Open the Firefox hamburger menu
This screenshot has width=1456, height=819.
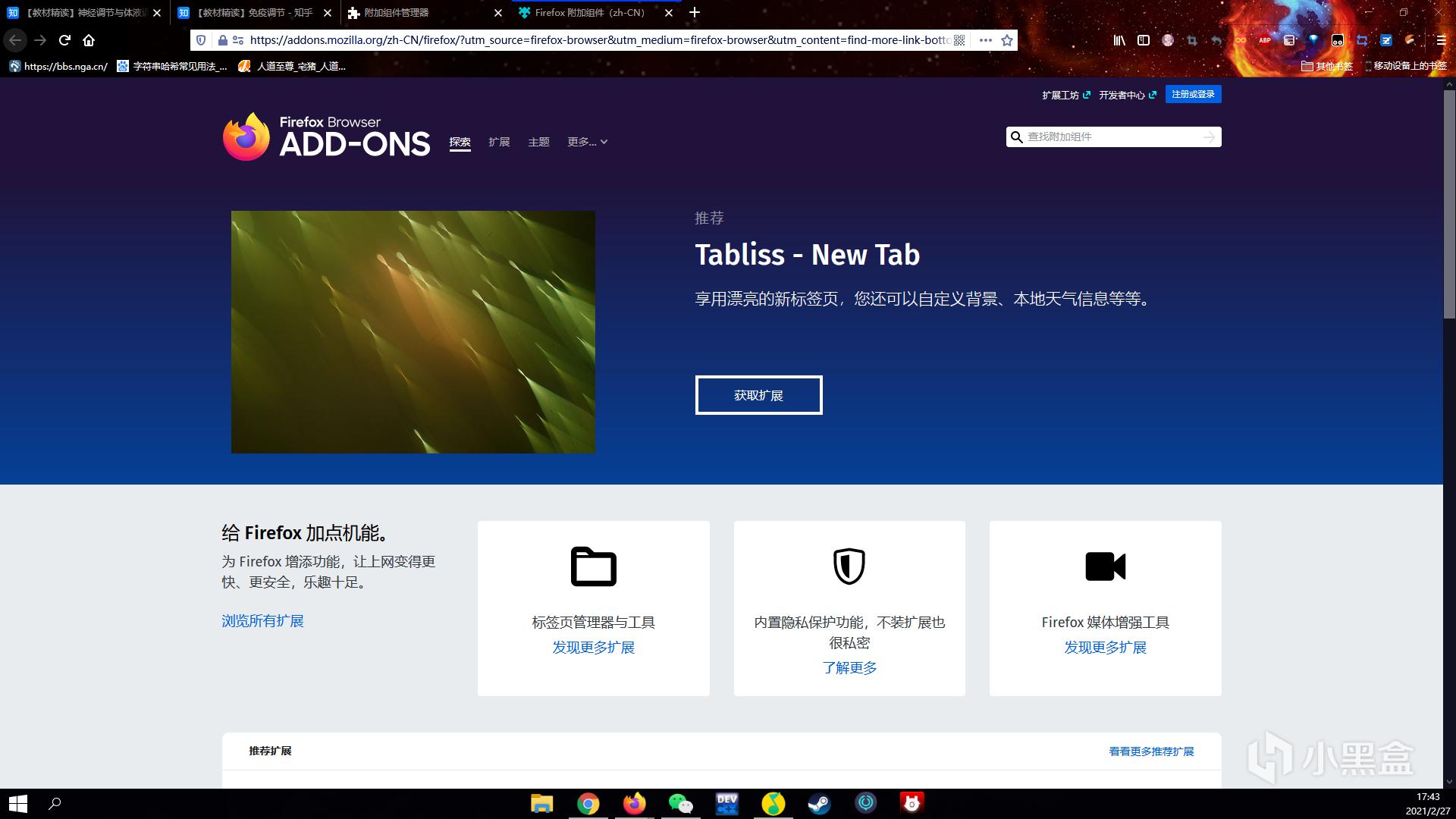point(1441,40)
